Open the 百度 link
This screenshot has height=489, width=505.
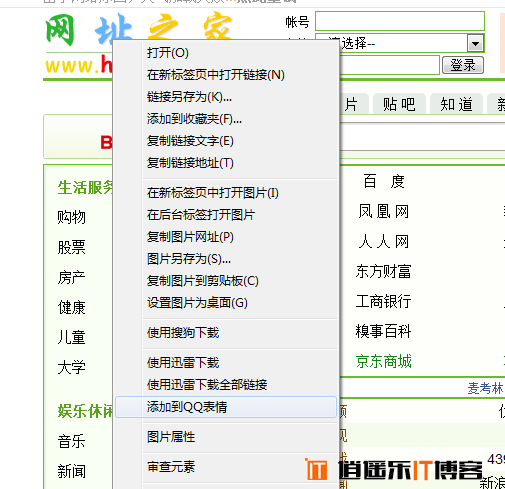[384, 182]
